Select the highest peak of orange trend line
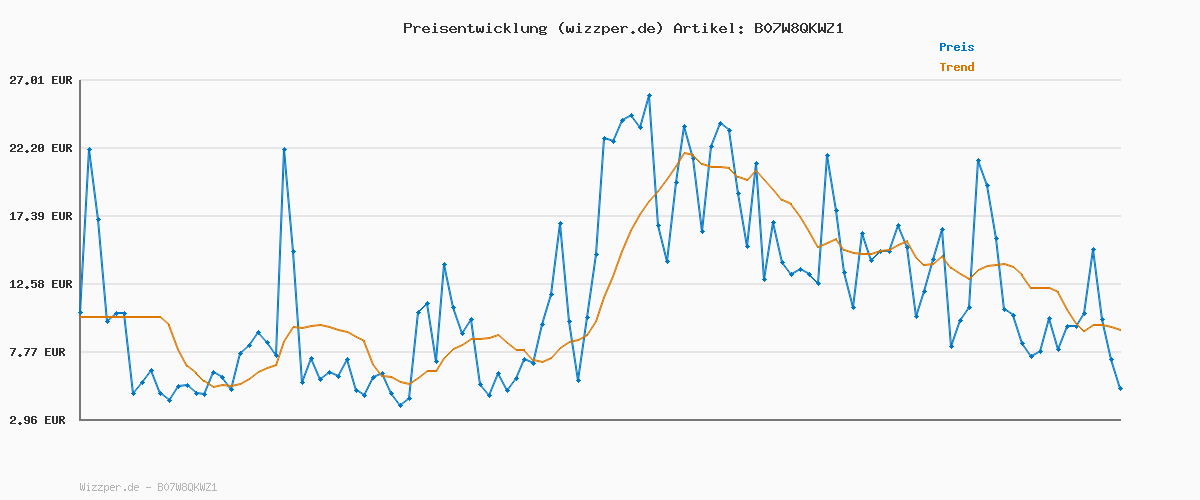This screenshot has height=500, width=1200. (x=685, y=153)
